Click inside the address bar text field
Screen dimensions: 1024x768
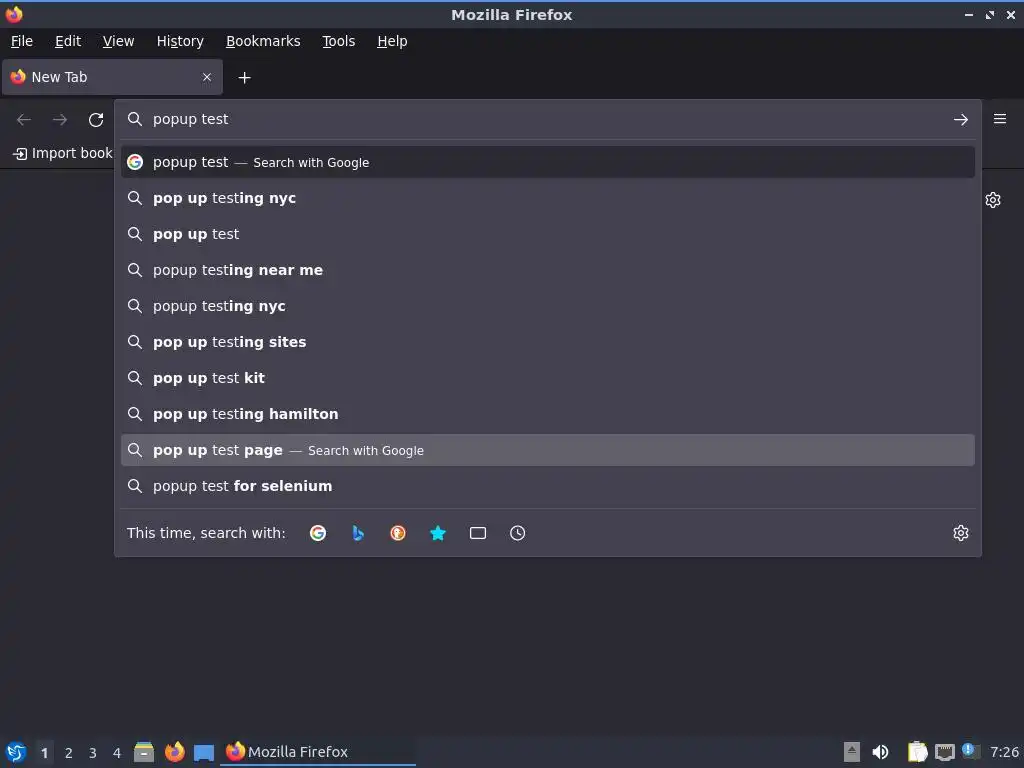click(547, 120)
